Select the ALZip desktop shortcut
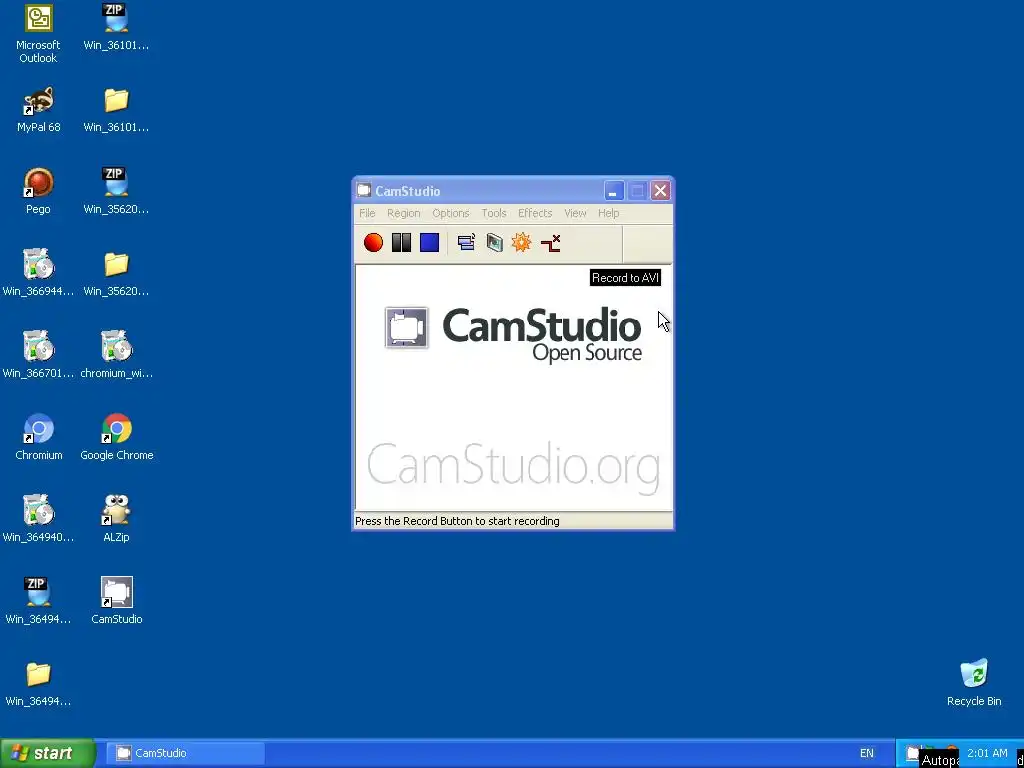Image resolution: width=1024 pixels, height=768 pixels. [x=116, y=519]
